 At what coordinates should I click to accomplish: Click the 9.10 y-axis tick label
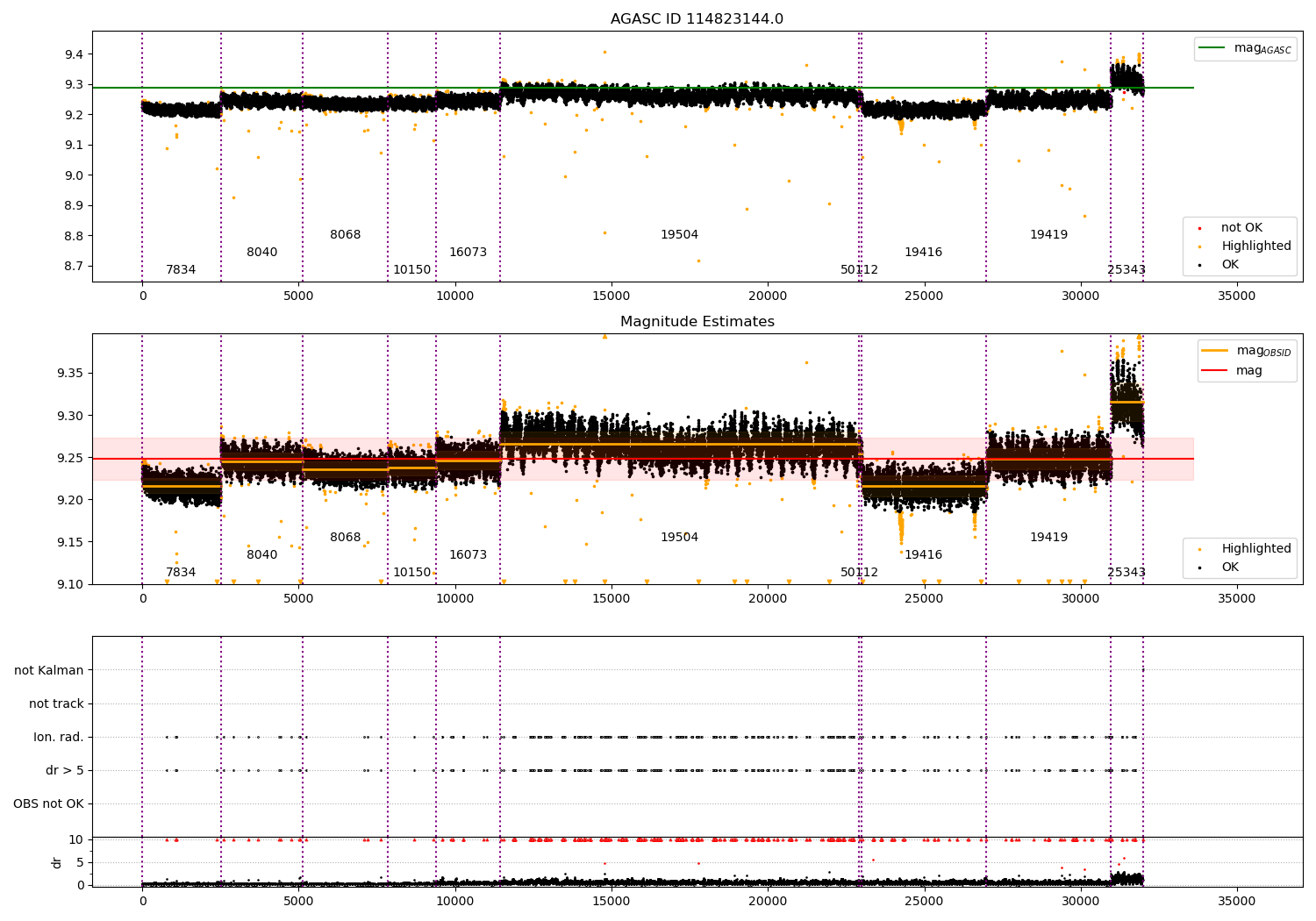(x=70, y=584)
